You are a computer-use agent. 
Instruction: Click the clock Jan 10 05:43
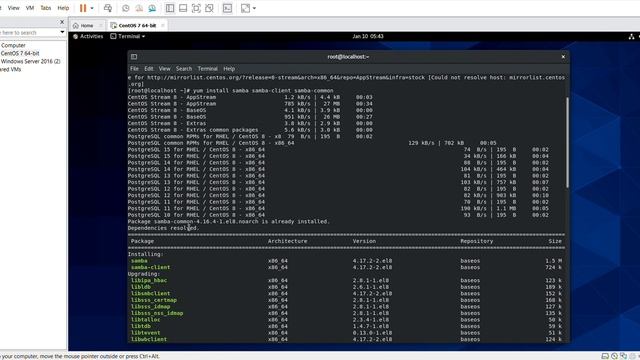click(368, 36)
